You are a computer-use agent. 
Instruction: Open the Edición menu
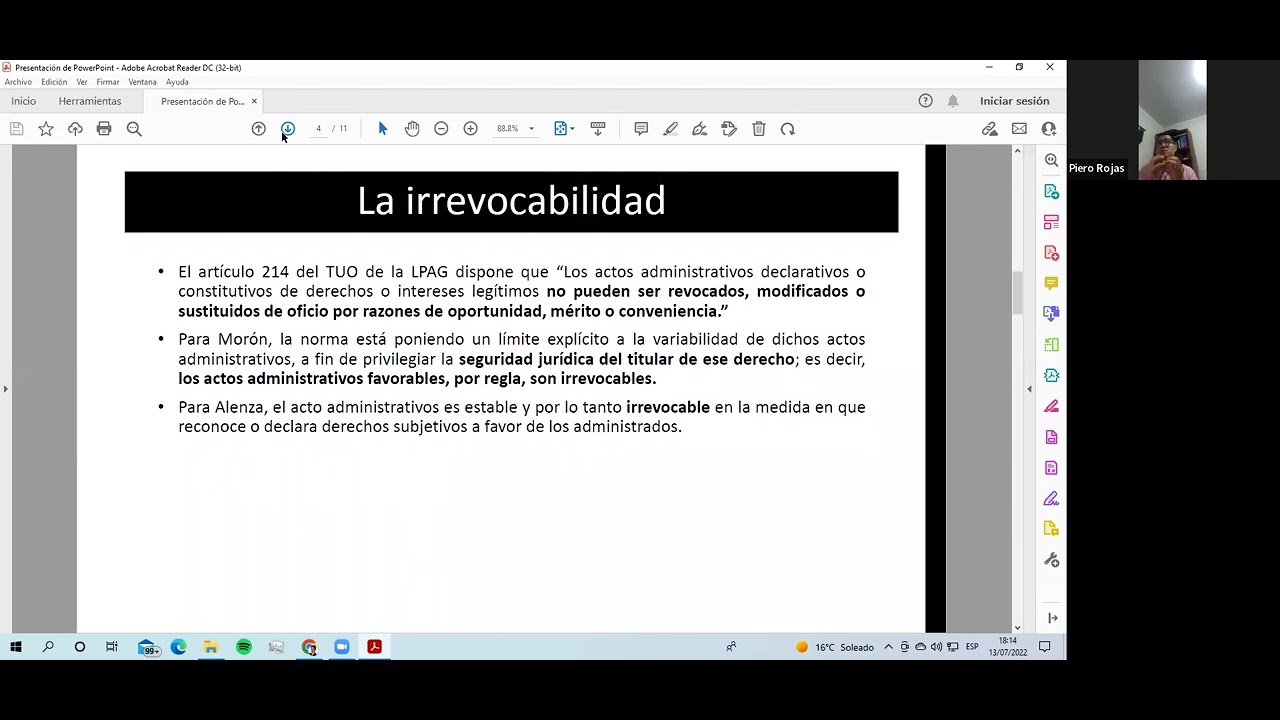pos(54,82)
